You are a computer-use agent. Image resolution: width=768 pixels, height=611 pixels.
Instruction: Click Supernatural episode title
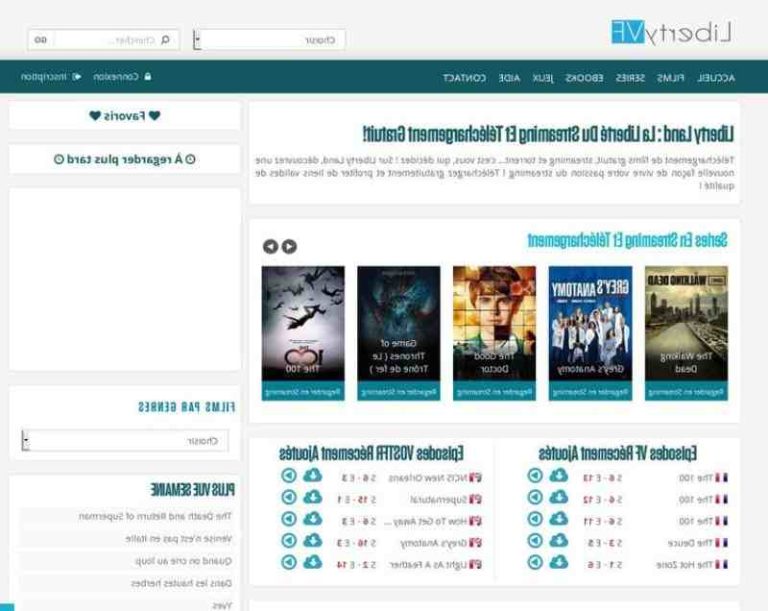[439, 500]
